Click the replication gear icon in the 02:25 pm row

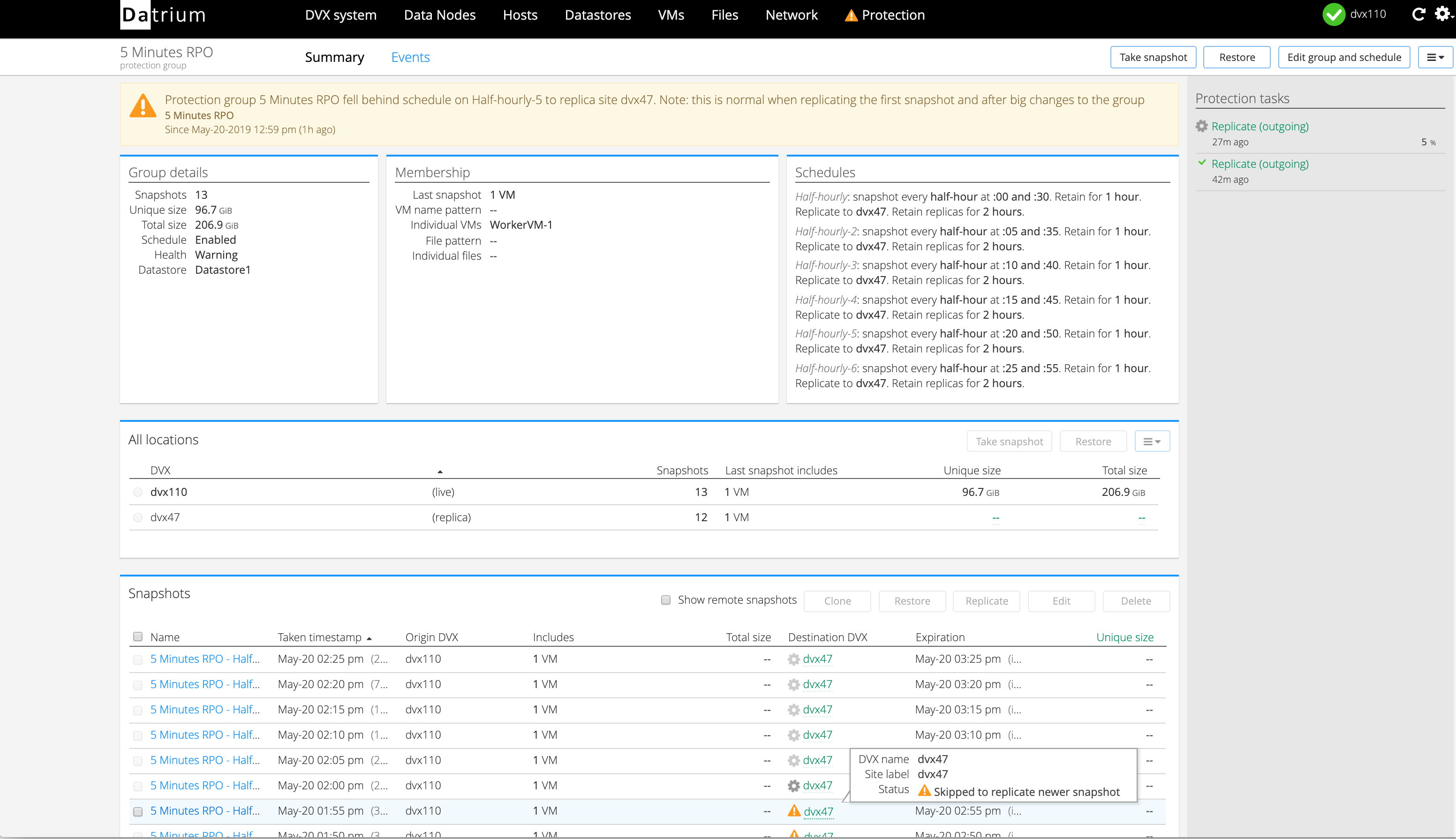tap(794, 659)
